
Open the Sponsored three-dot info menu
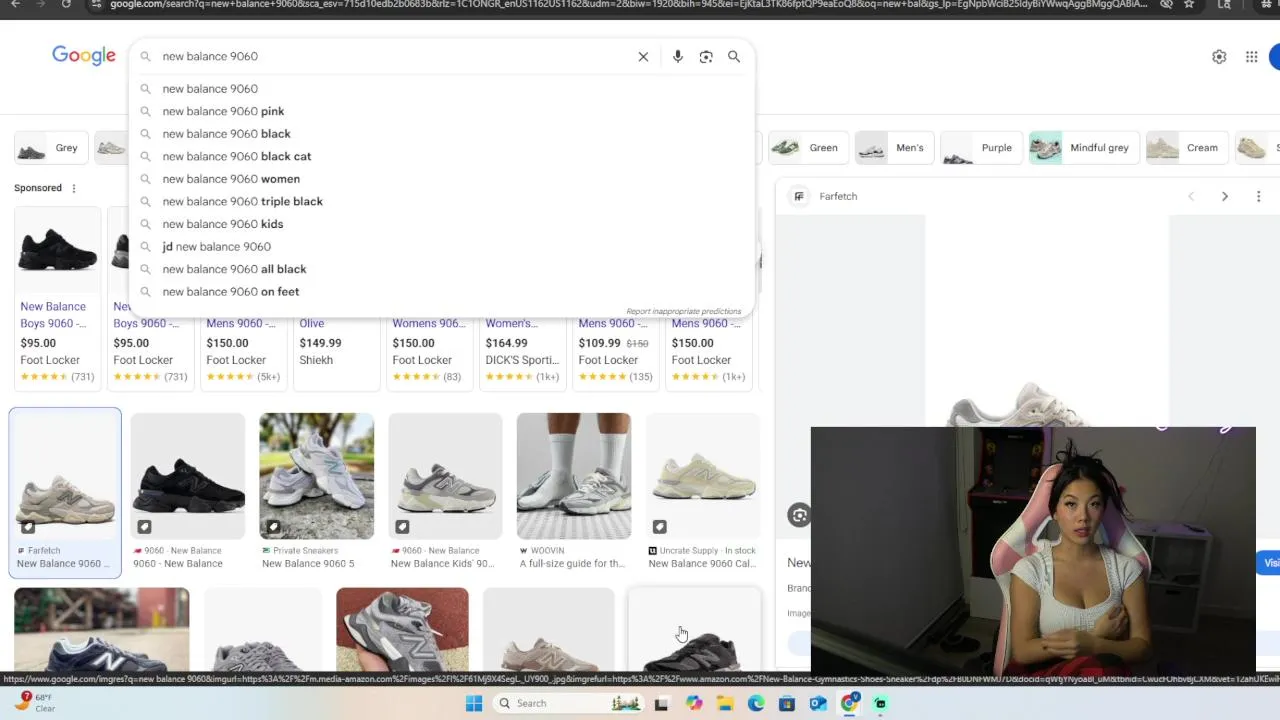[x=73, y=188]
